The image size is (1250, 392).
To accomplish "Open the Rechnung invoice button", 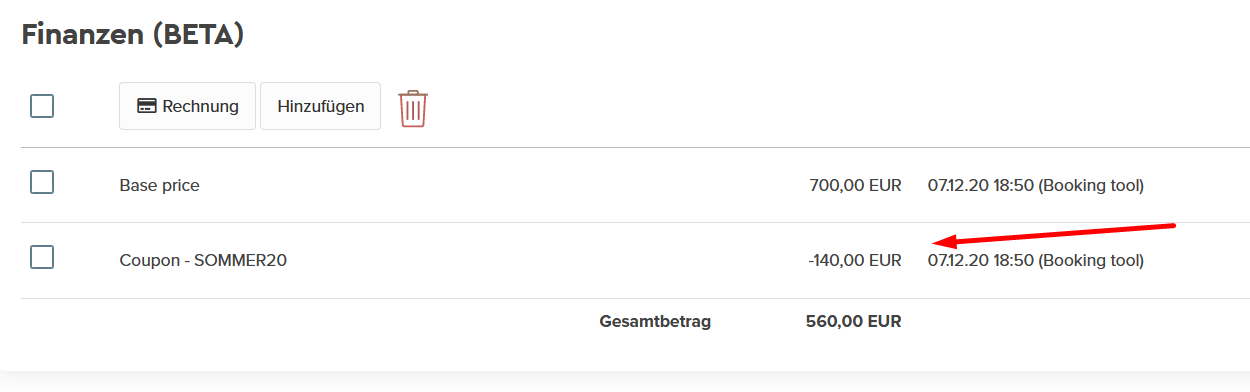I will [x=188, y=106].
